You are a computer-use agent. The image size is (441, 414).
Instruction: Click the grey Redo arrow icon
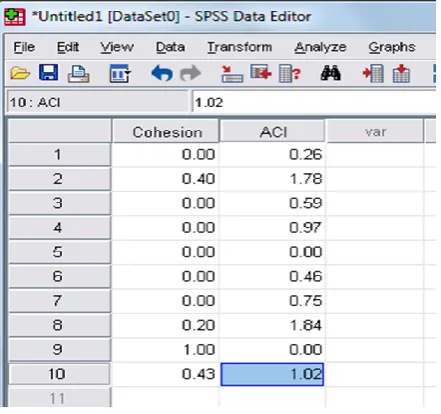tap(190, 73)
